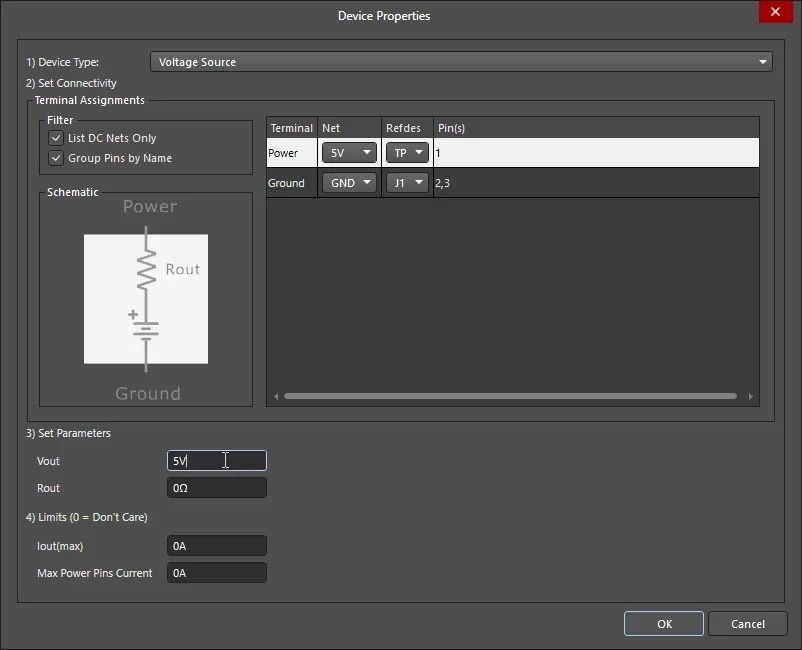Click the Max Power Pins Current field
The height and width of the screenshot is (650, 802).
coord(216,573)
